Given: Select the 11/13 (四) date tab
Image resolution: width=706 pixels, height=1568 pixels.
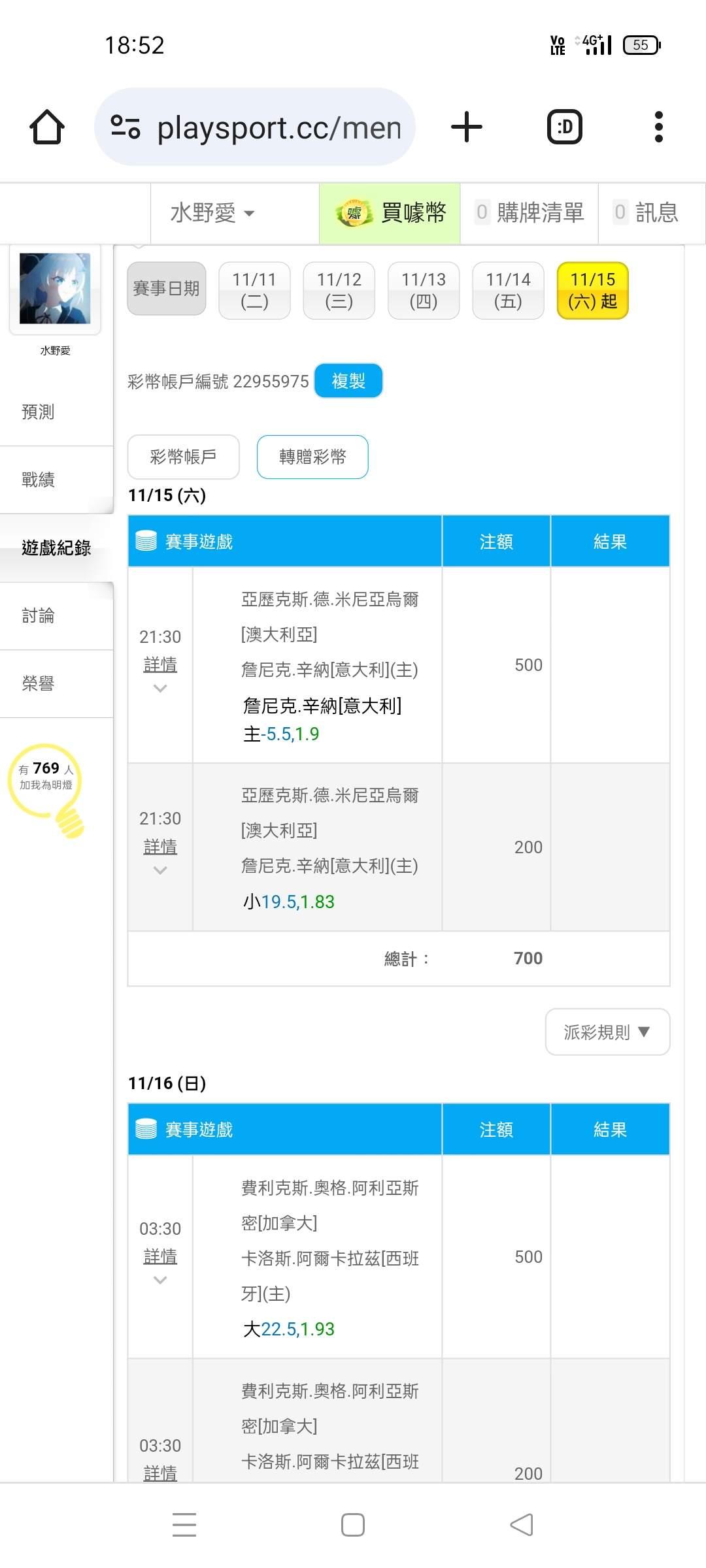Looking at the screenshot, I should [x=424, y=290].
